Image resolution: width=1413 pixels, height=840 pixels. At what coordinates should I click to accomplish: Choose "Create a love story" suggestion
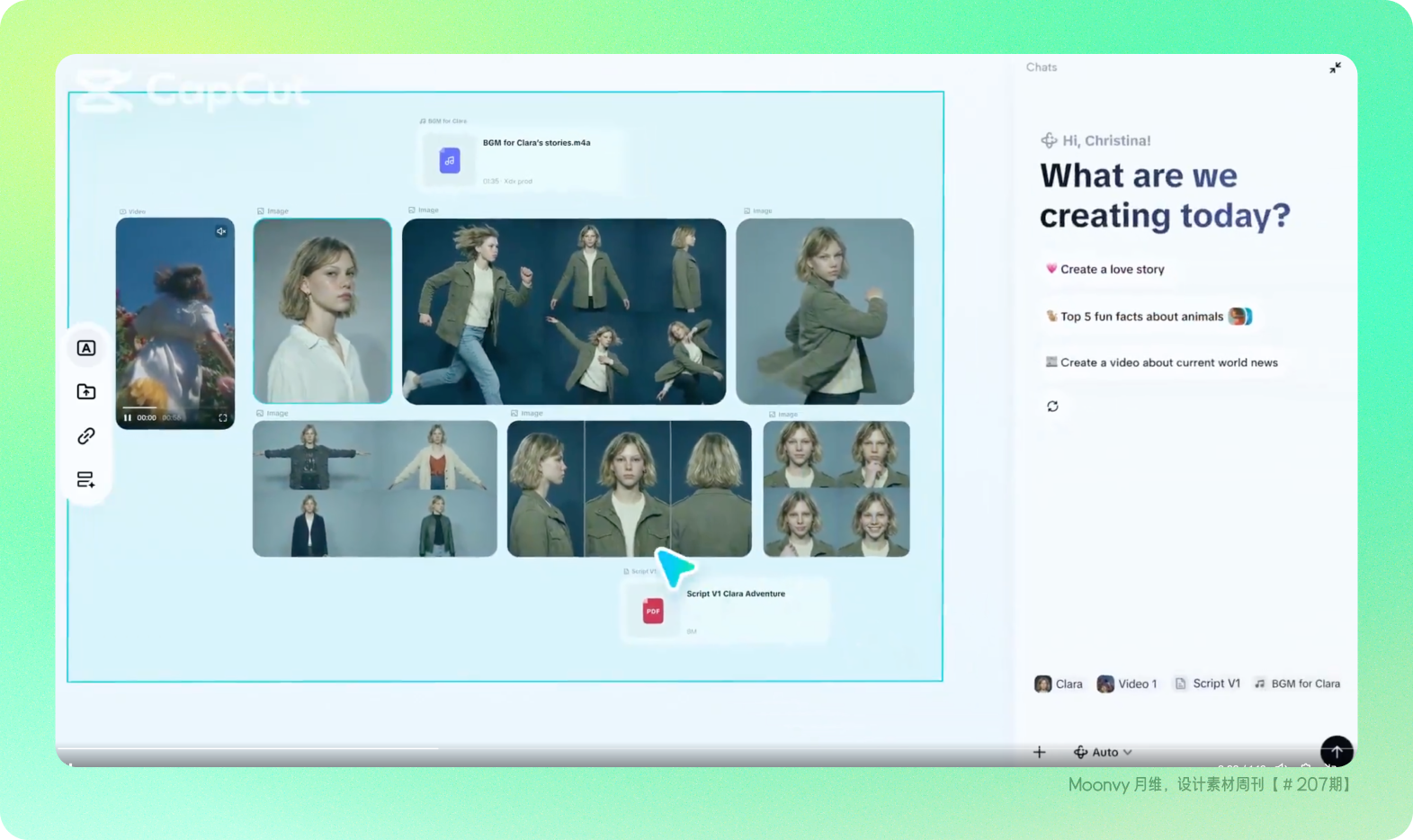[1105, 269]
